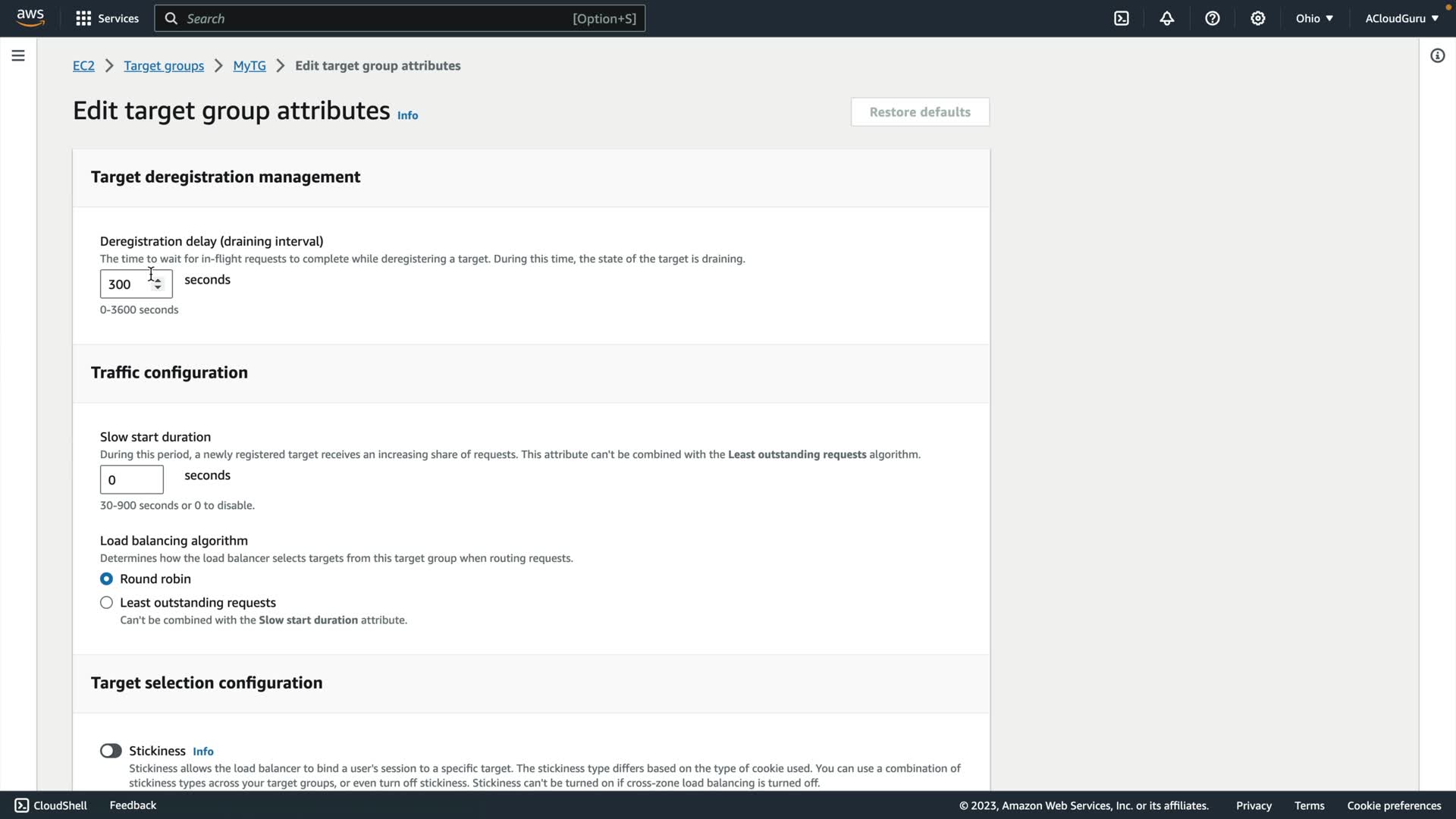Increase deregistration delay with stepper arrow
The width and height of the screenshot is (1456, 819).
coord(158,280)
